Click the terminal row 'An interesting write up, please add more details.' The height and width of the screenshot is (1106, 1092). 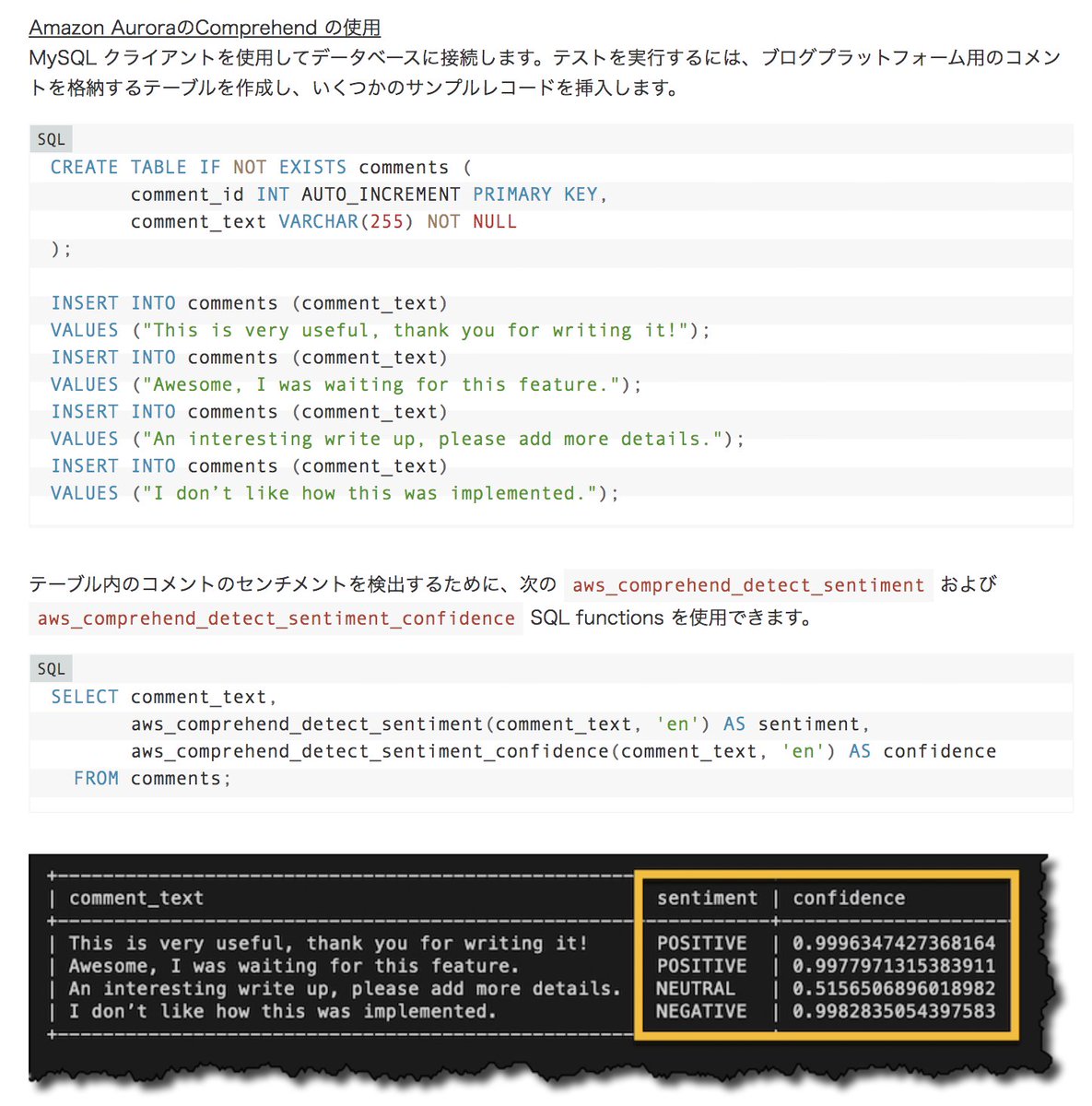345,989
